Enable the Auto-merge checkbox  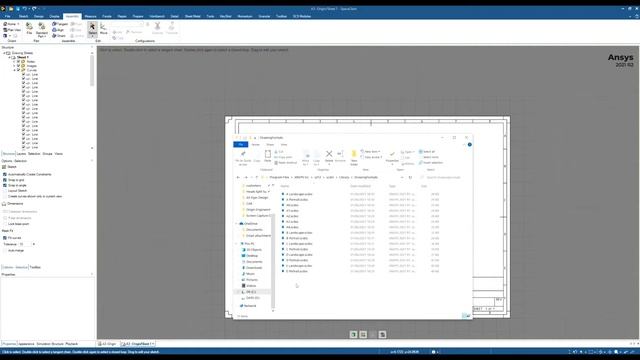[x=5, y=250]
